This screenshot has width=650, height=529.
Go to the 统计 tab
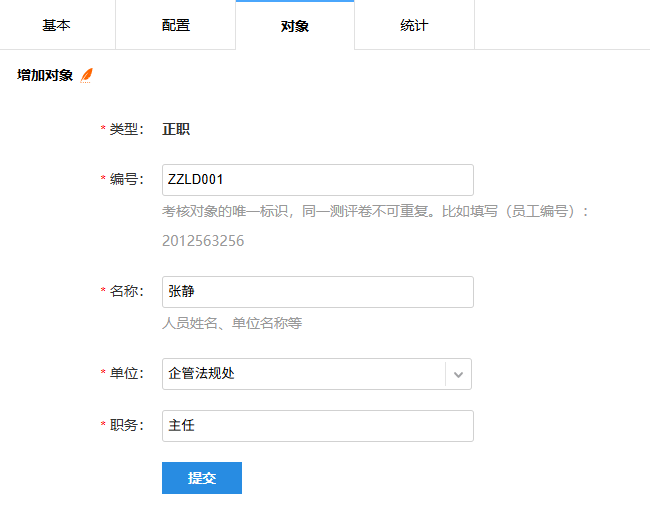click(414, 25)
